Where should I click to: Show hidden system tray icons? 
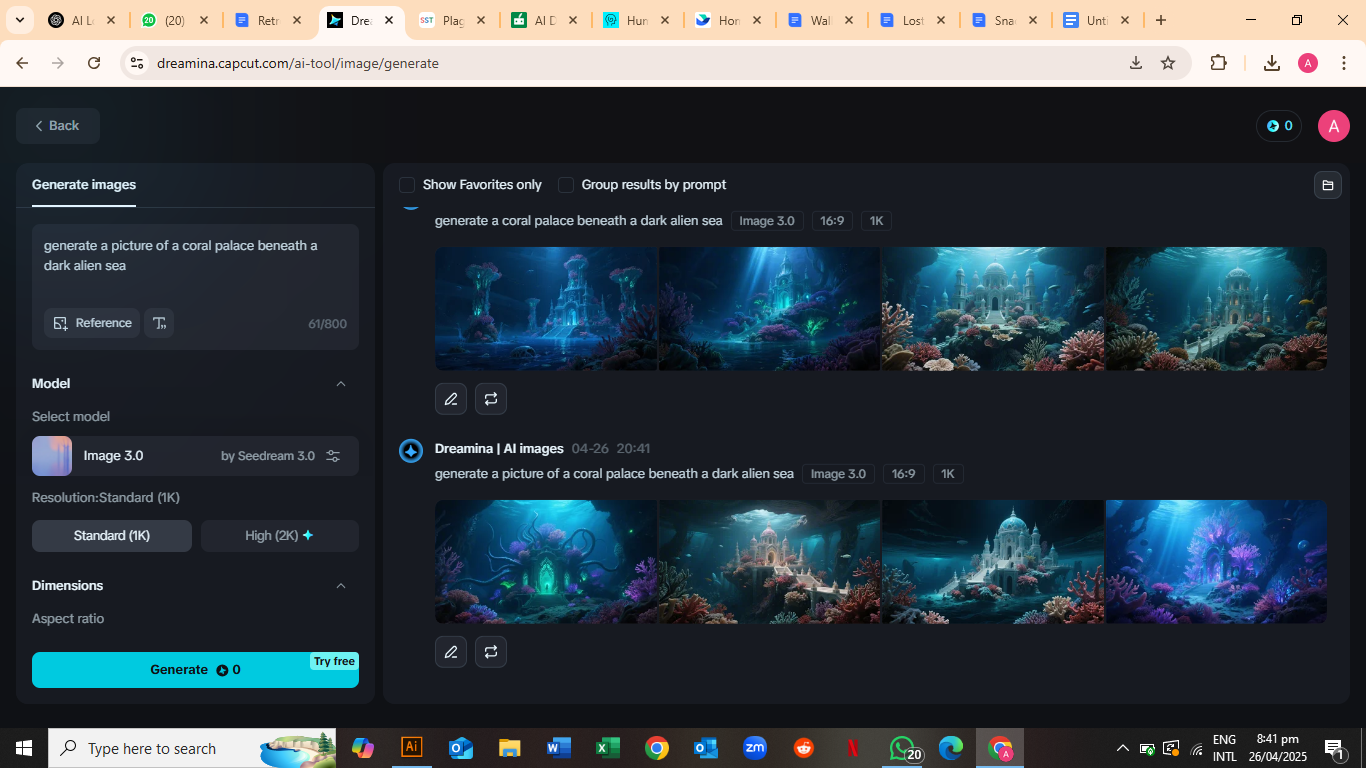point(1123,748)
